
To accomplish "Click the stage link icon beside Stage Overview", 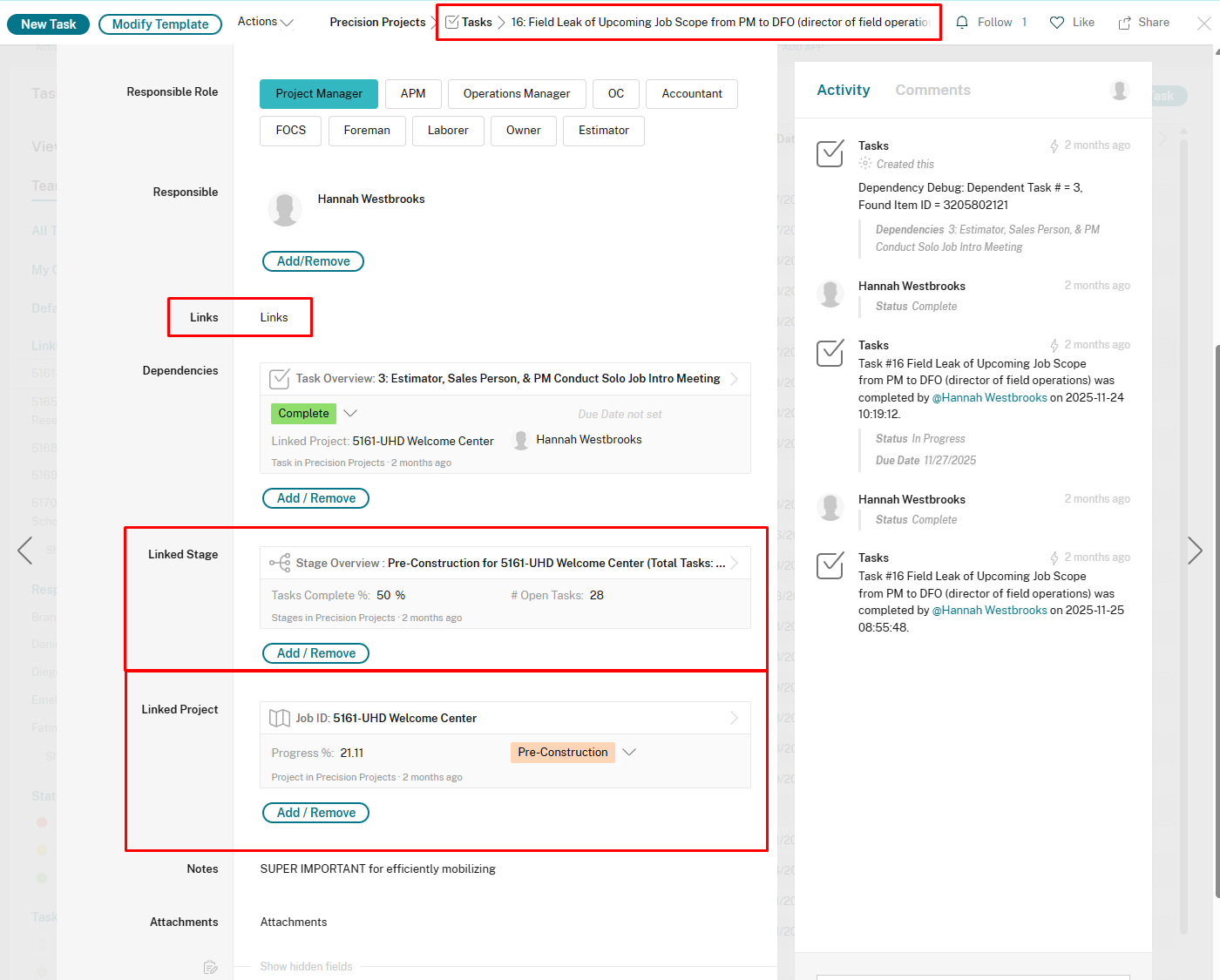I will pos(279,563).
